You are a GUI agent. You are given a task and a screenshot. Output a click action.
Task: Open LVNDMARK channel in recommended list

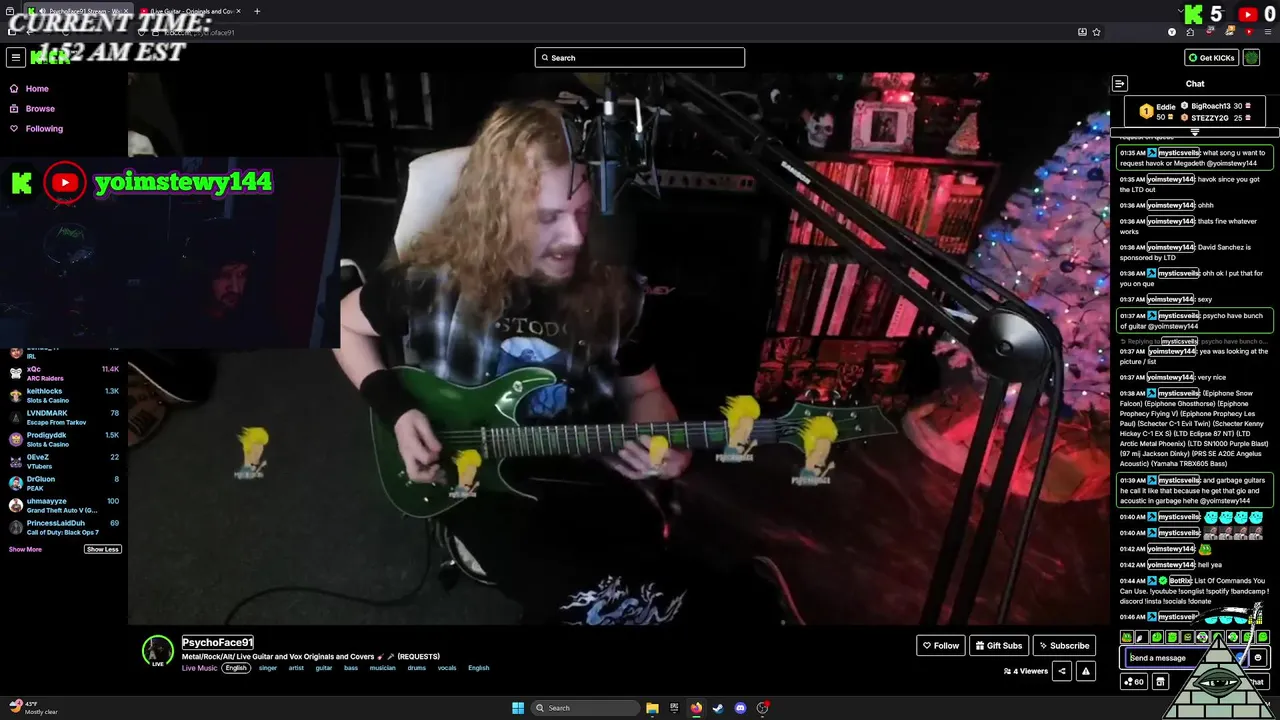62,417
